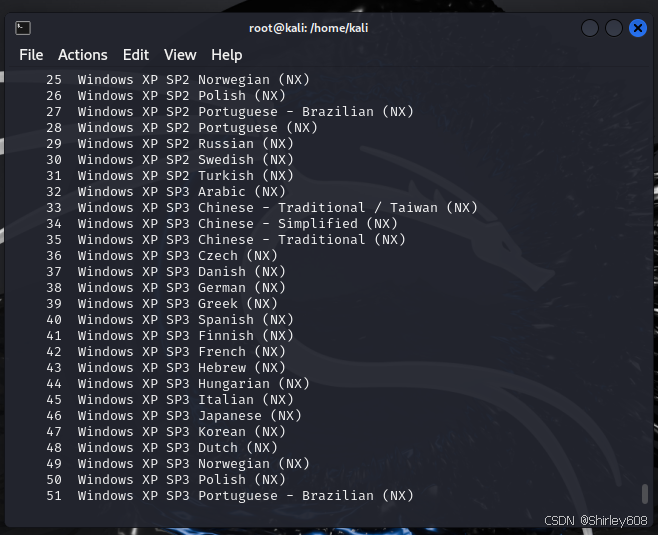Select line 49 Windows XP SP3 Norwegian (NX)

[x=178, y=464]
